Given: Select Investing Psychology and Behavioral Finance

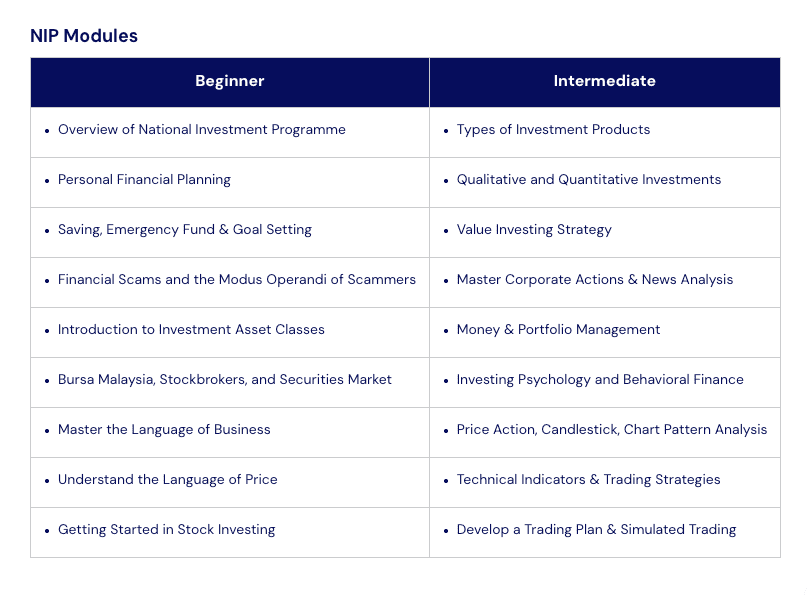Looking at the screenshot, I should (x=600, y=380).
